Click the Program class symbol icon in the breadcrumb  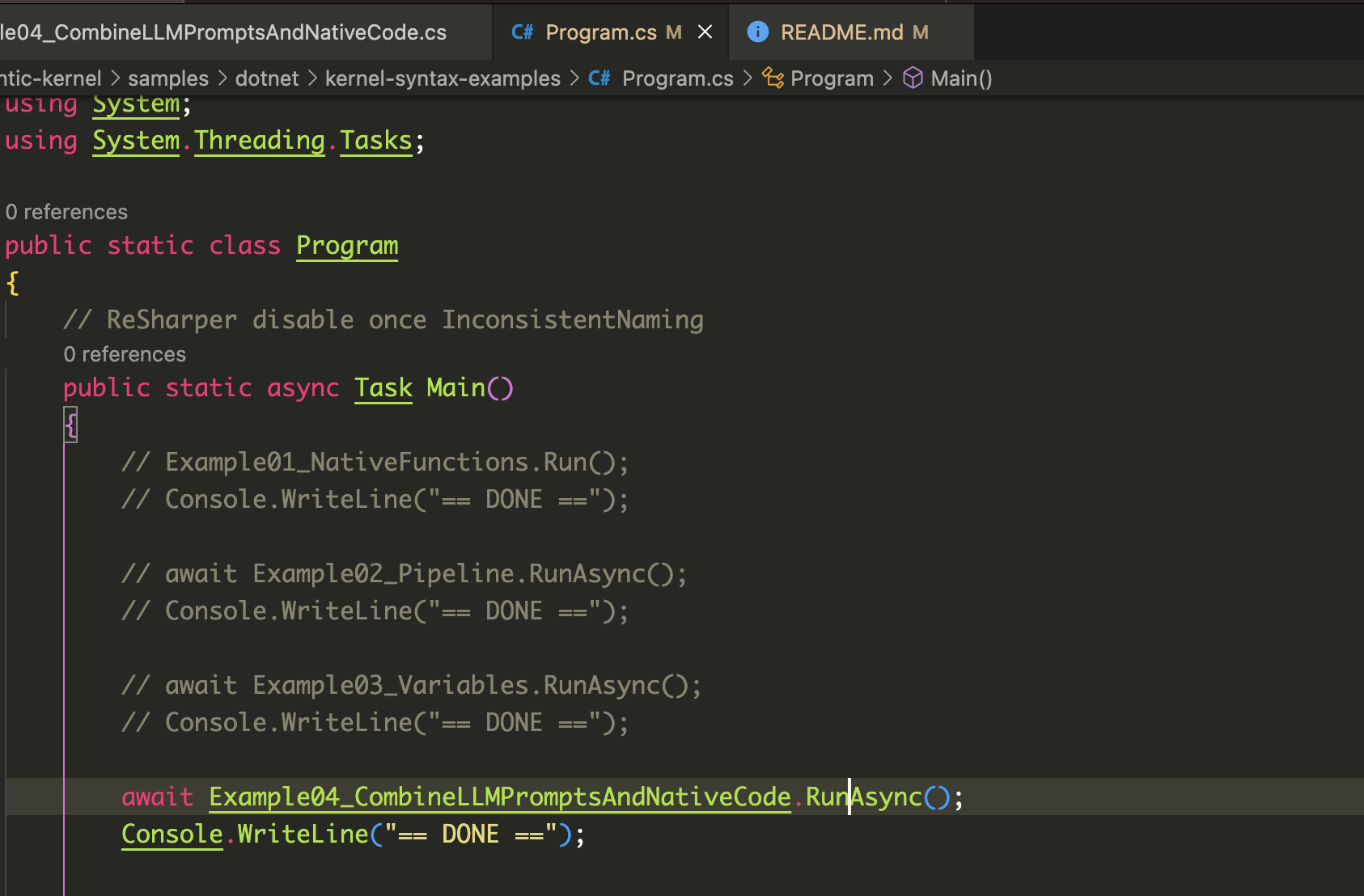point(773,78)
